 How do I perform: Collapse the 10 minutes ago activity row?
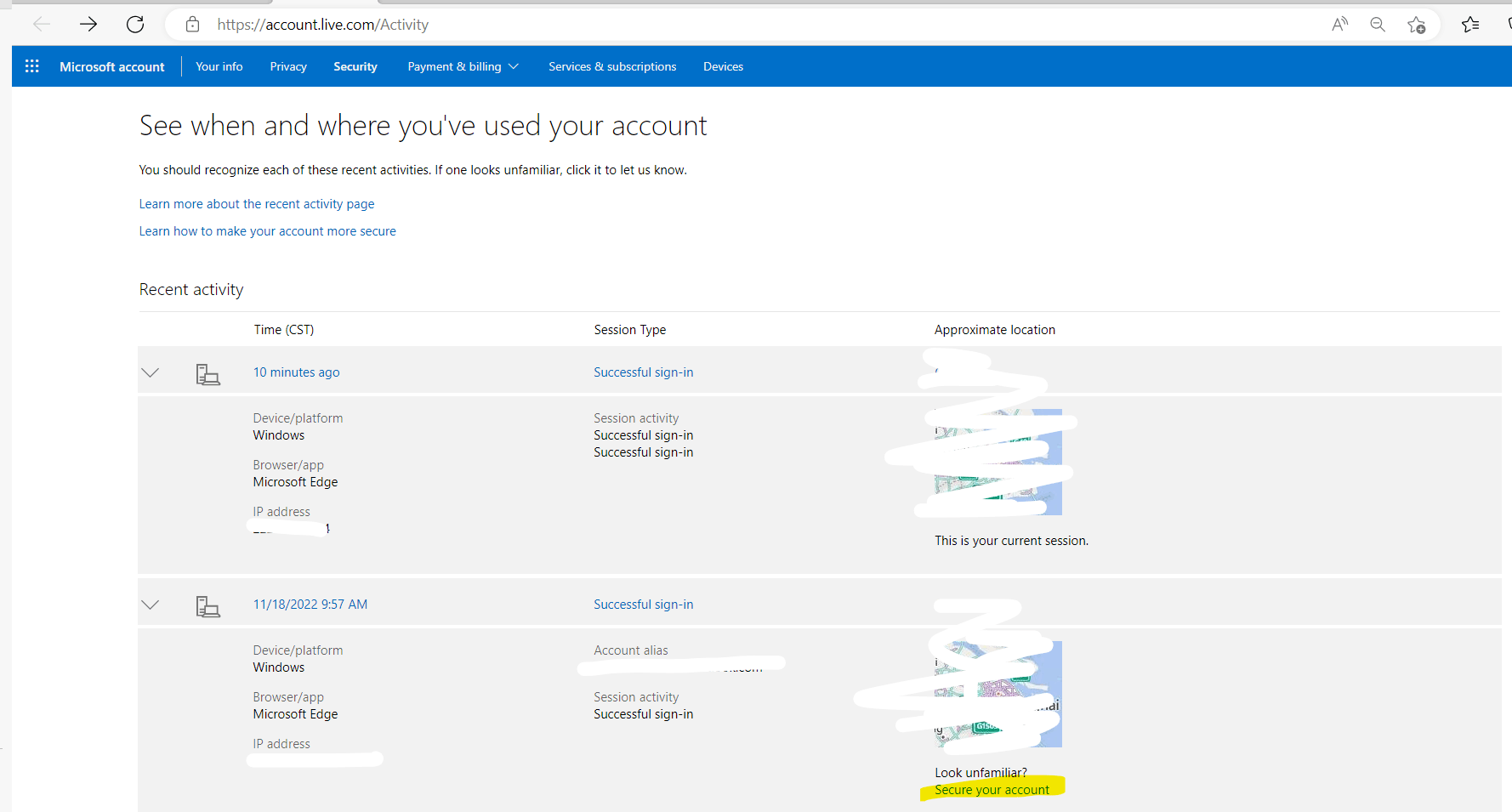tap(151, 372)
